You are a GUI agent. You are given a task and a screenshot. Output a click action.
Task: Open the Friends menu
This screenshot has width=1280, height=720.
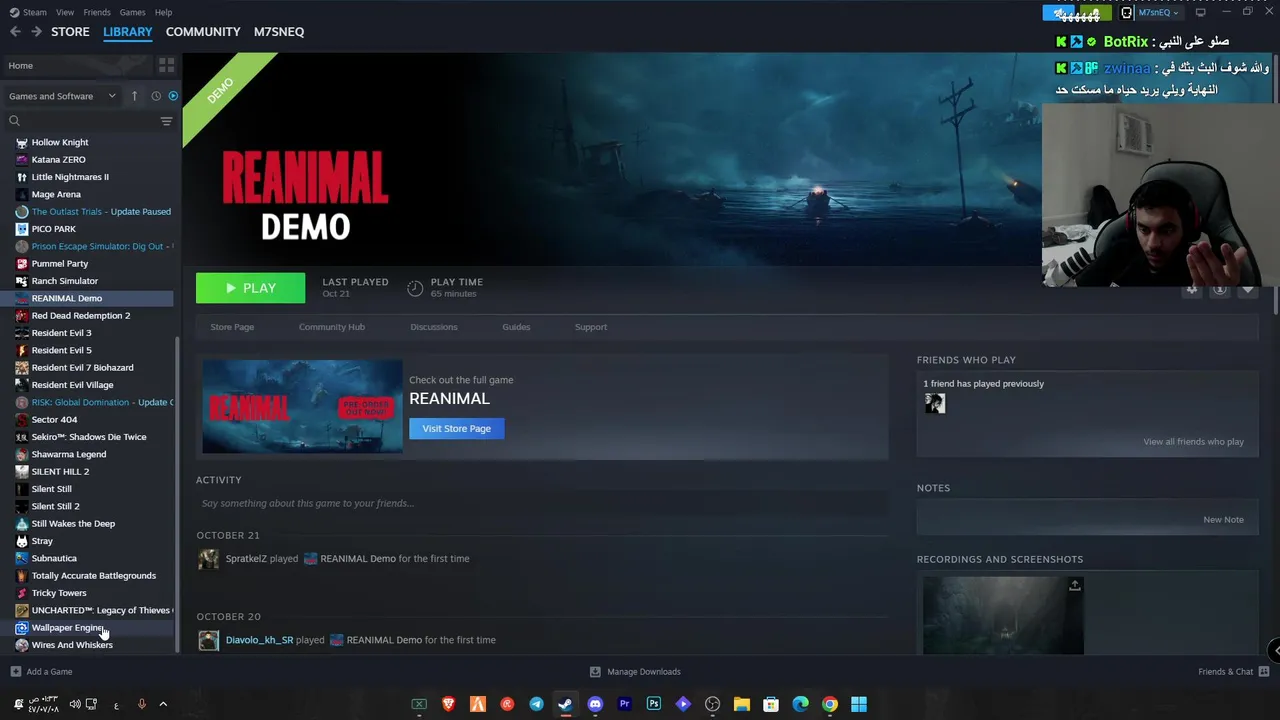pos(97,12)
